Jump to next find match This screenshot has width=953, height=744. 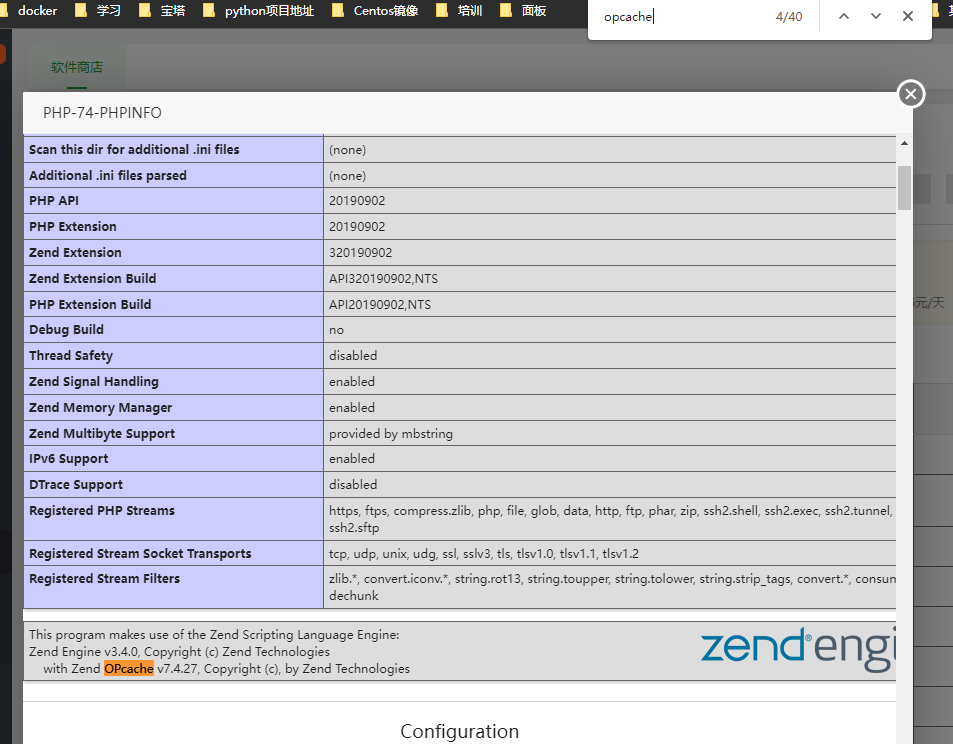click(x=876, y=17)
